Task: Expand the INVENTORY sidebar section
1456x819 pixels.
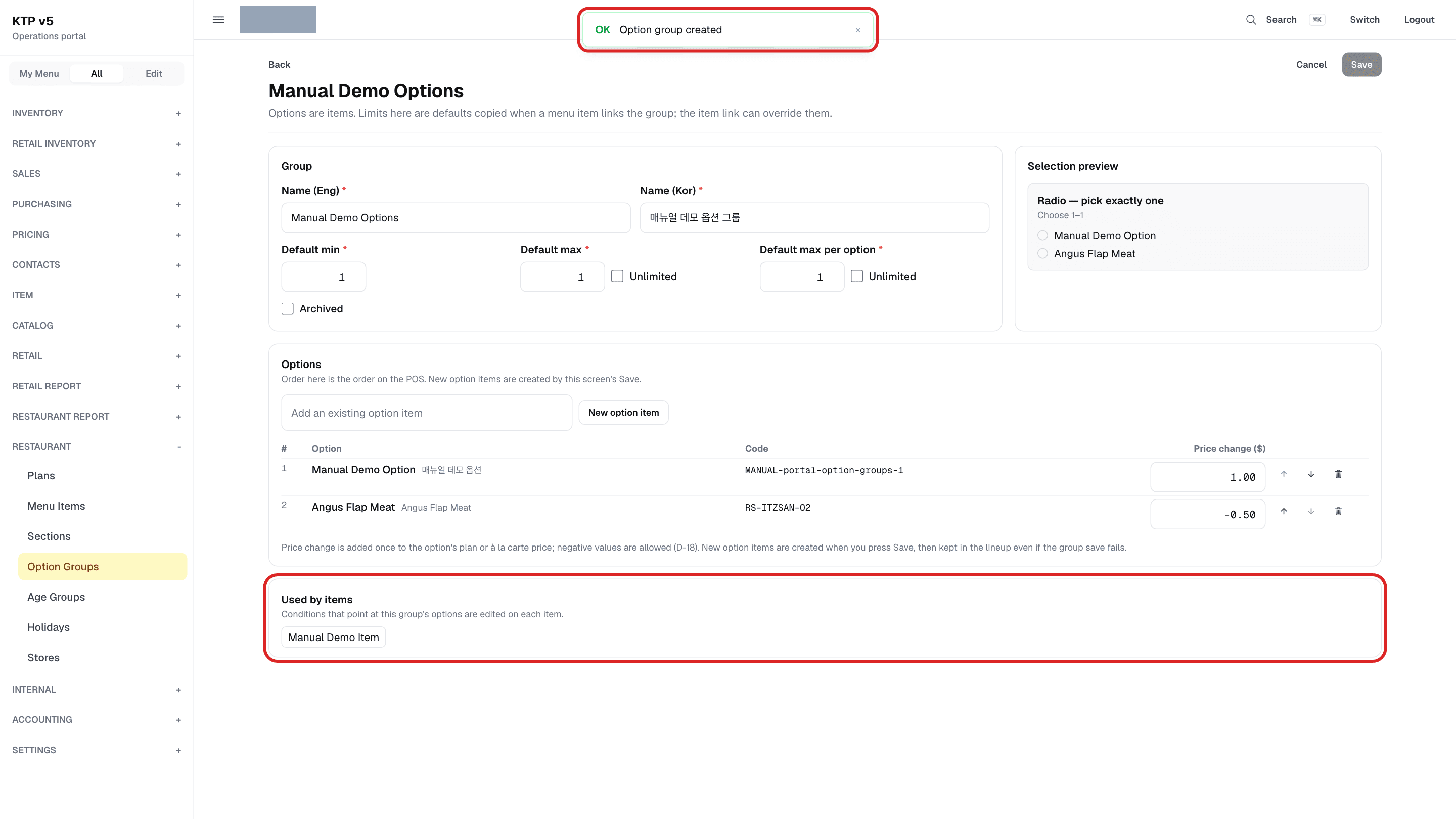Action: tap(97, 113)
